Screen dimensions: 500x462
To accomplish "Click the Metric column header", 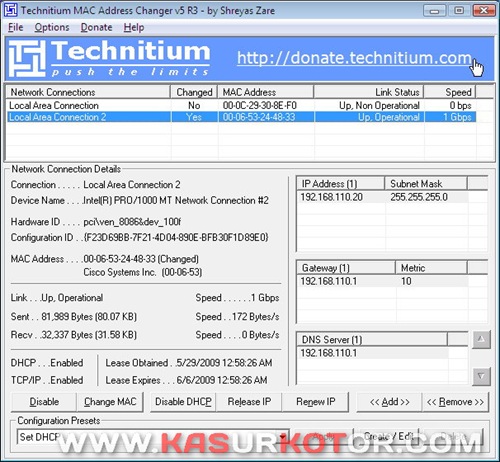I will tap(432, 268).
